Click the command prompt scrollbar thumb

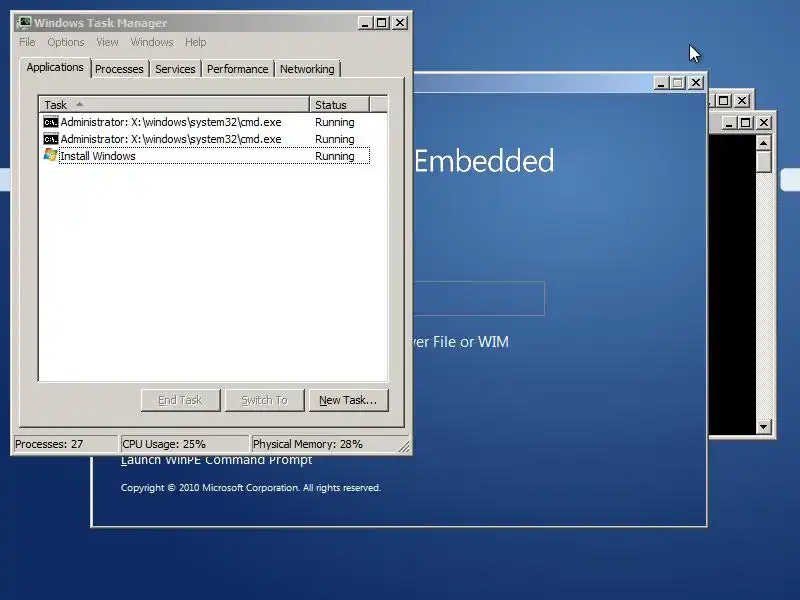[763, 162]
